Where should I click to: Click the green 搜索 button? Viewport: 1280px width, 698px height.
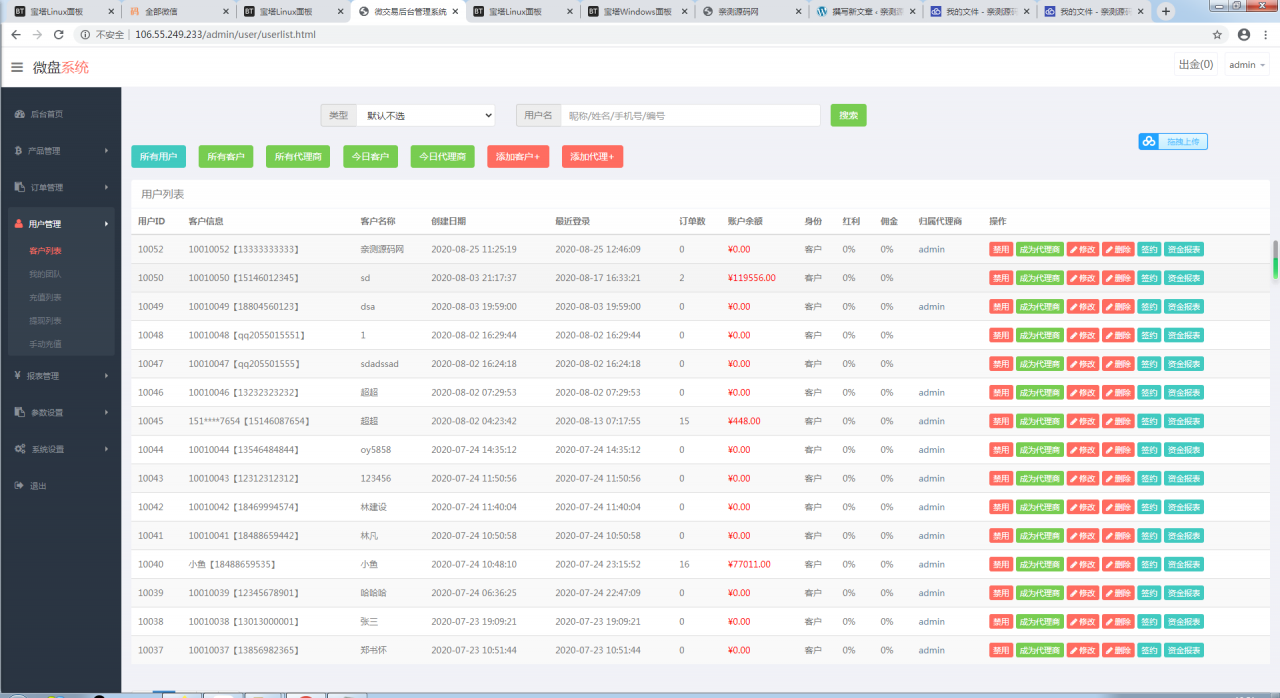coord(848,116)
